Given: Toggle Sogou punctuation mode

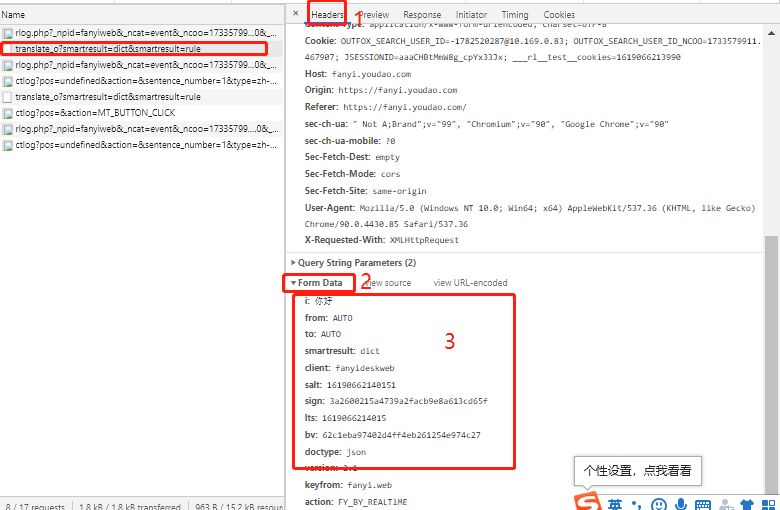Looking at the screenshot, I should click(x=636, y=505).
